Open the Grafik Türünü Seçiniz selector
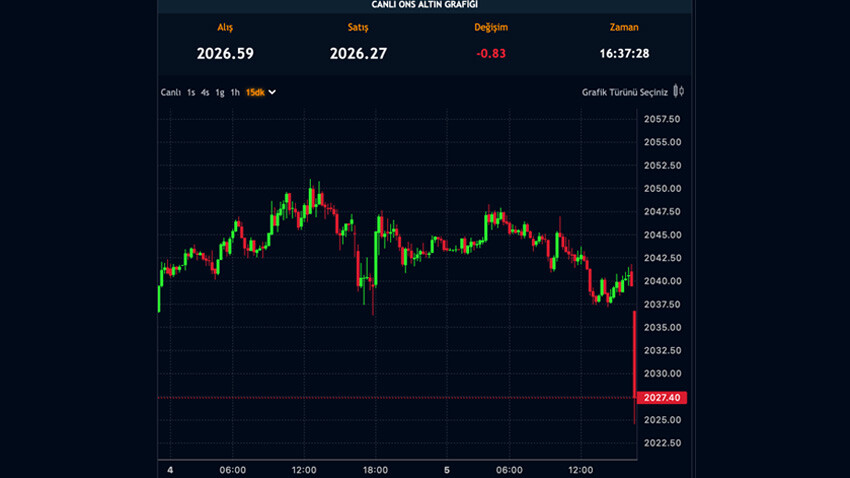Screen dimensions: 850x478 click(625, 92)
